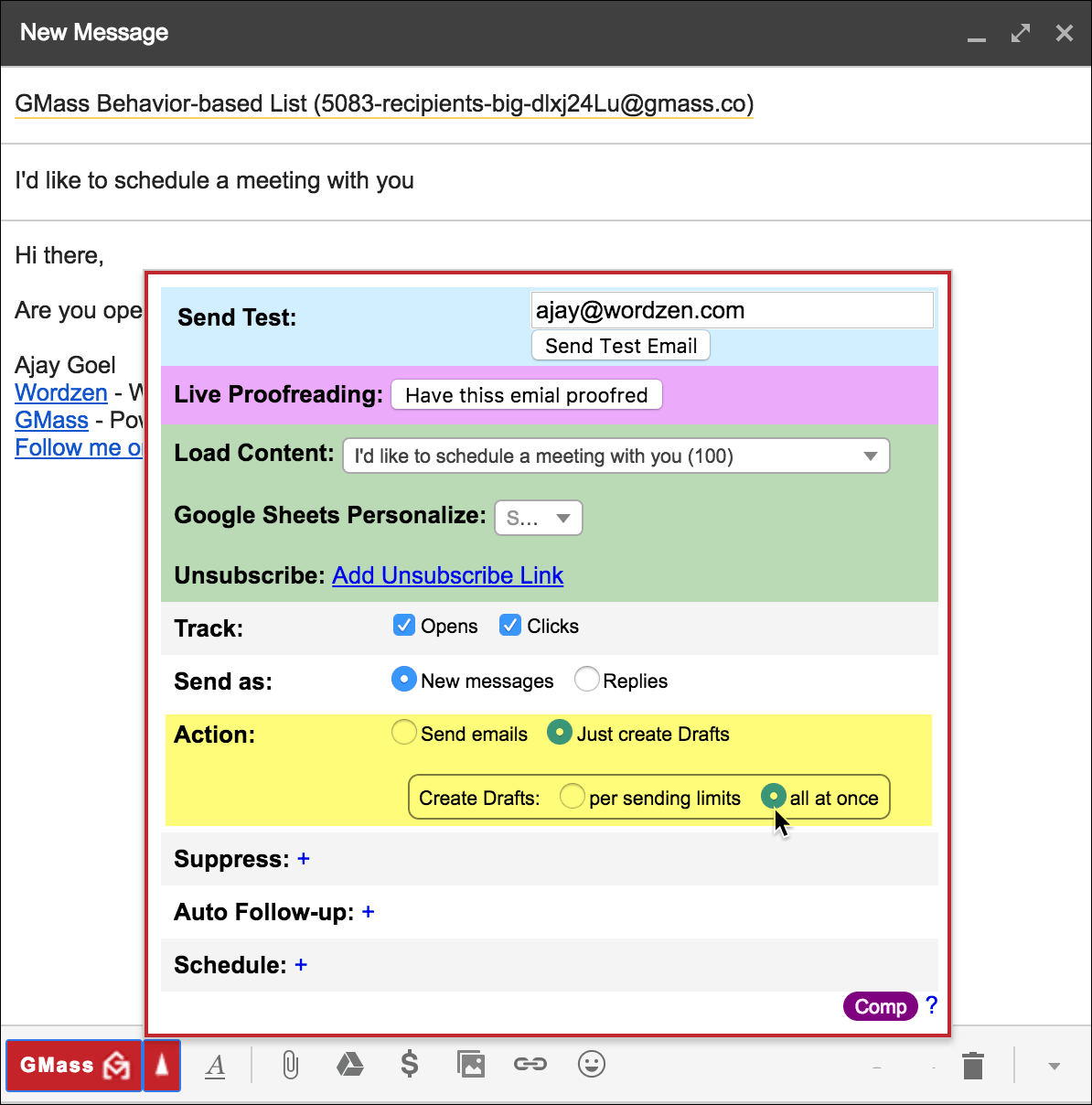
Task: Edit the Send Test email address field
Action: [732, 310]
